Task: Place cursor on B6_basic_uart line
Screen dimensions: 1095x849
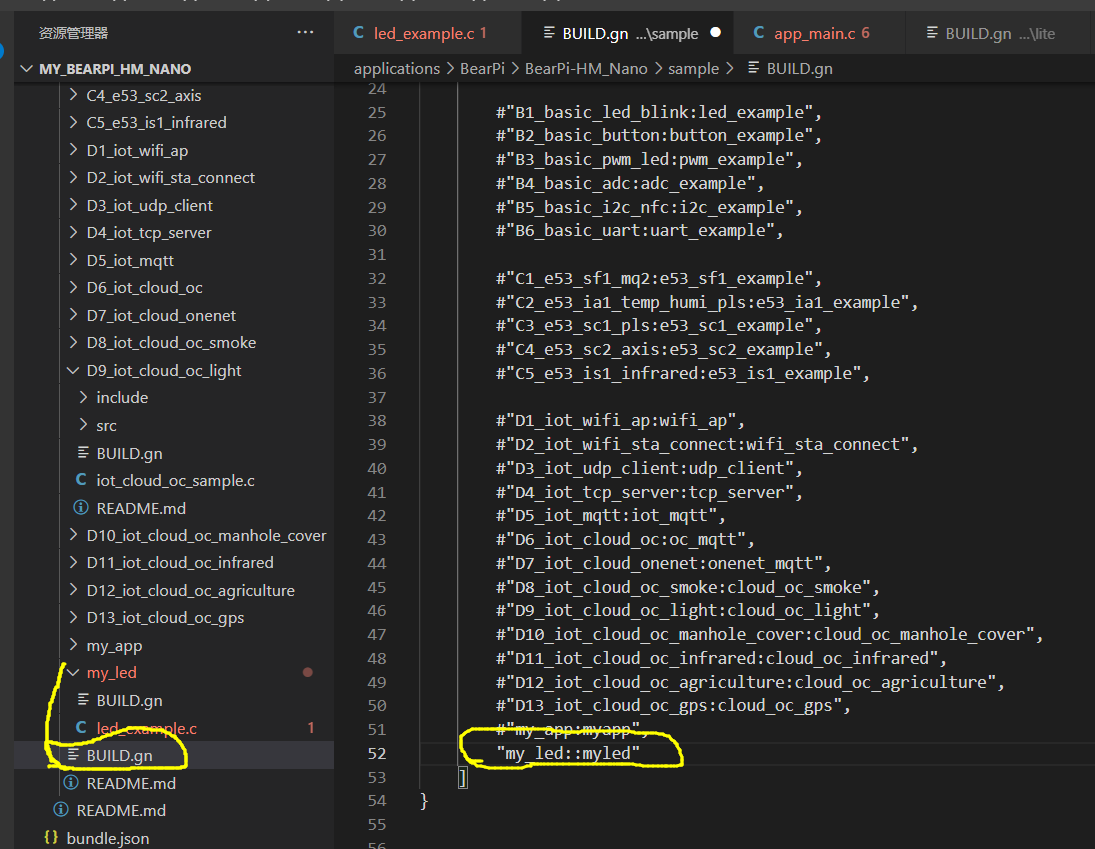Action: [x=640, y=231]
